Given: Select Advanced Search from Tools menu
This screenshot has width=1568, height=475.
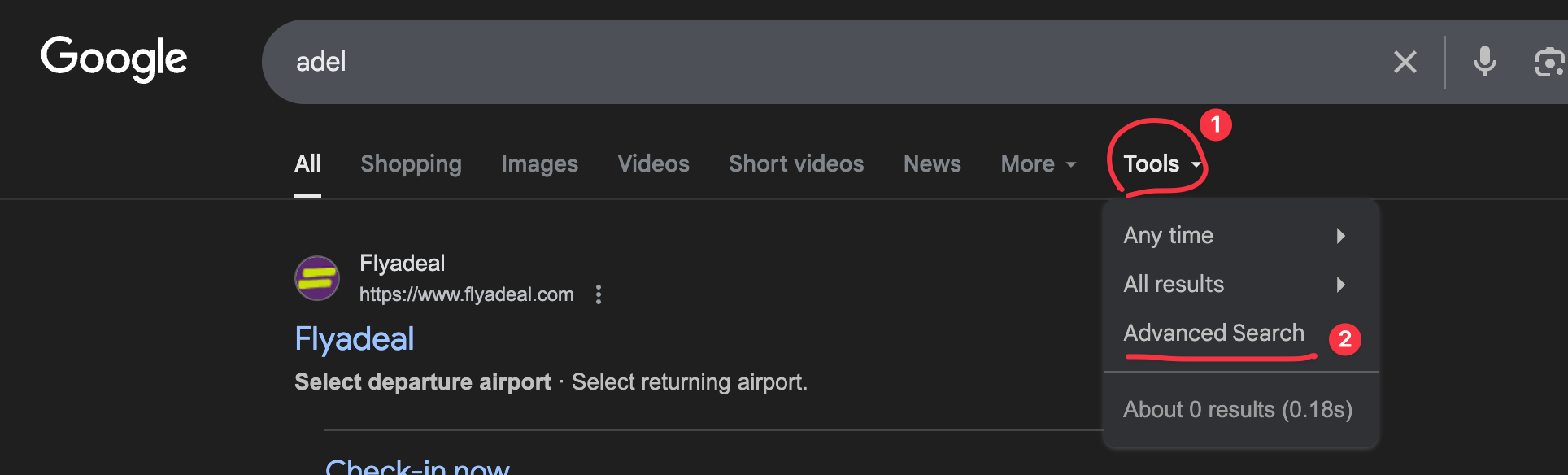Looking at the screenshot, I should click(x=1213, y=333).
